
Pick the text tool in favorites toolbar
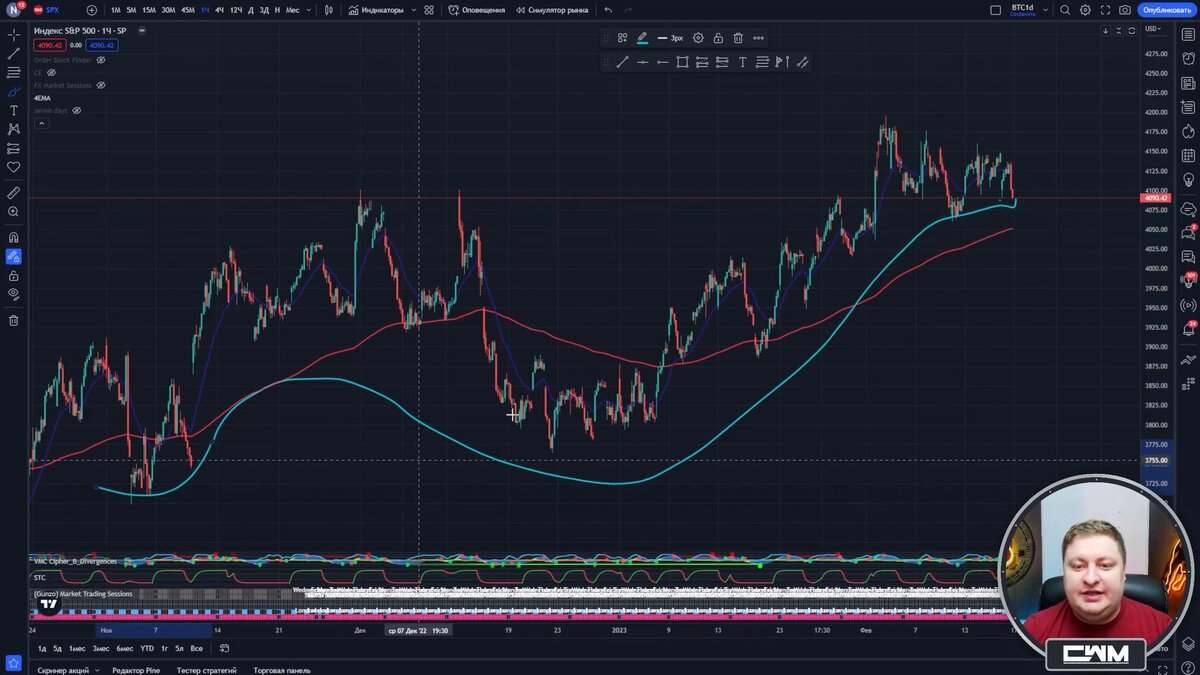coord(742,62)
